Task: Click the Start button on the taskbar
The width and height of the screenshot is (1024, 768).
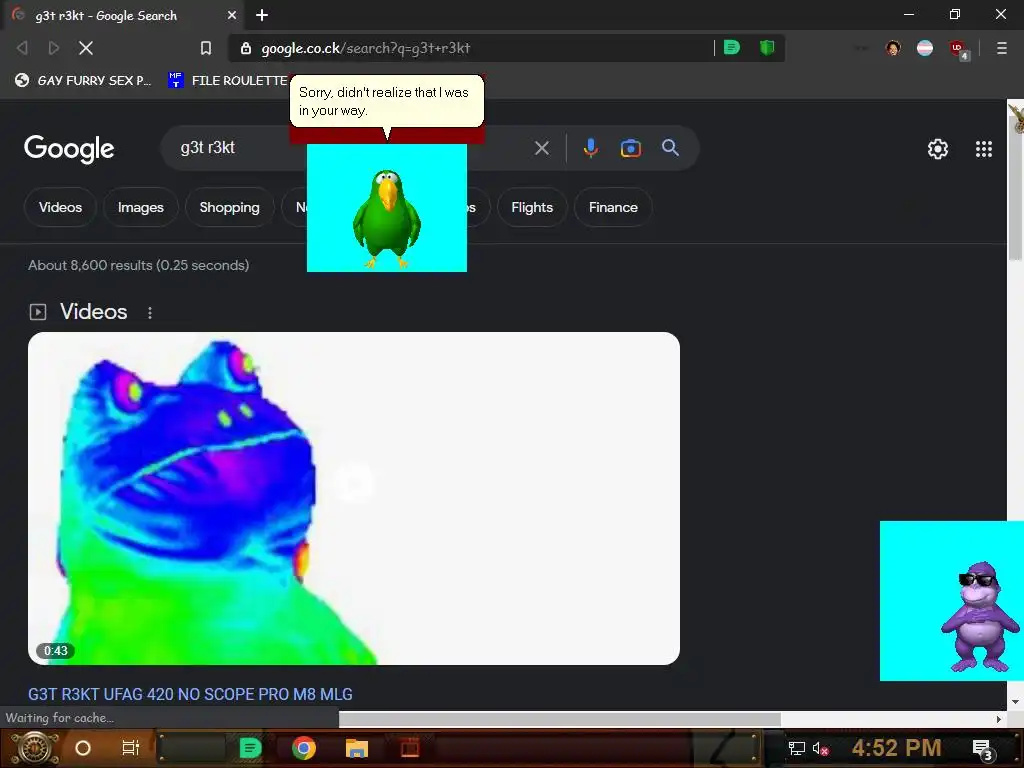Action: [35, 748]
